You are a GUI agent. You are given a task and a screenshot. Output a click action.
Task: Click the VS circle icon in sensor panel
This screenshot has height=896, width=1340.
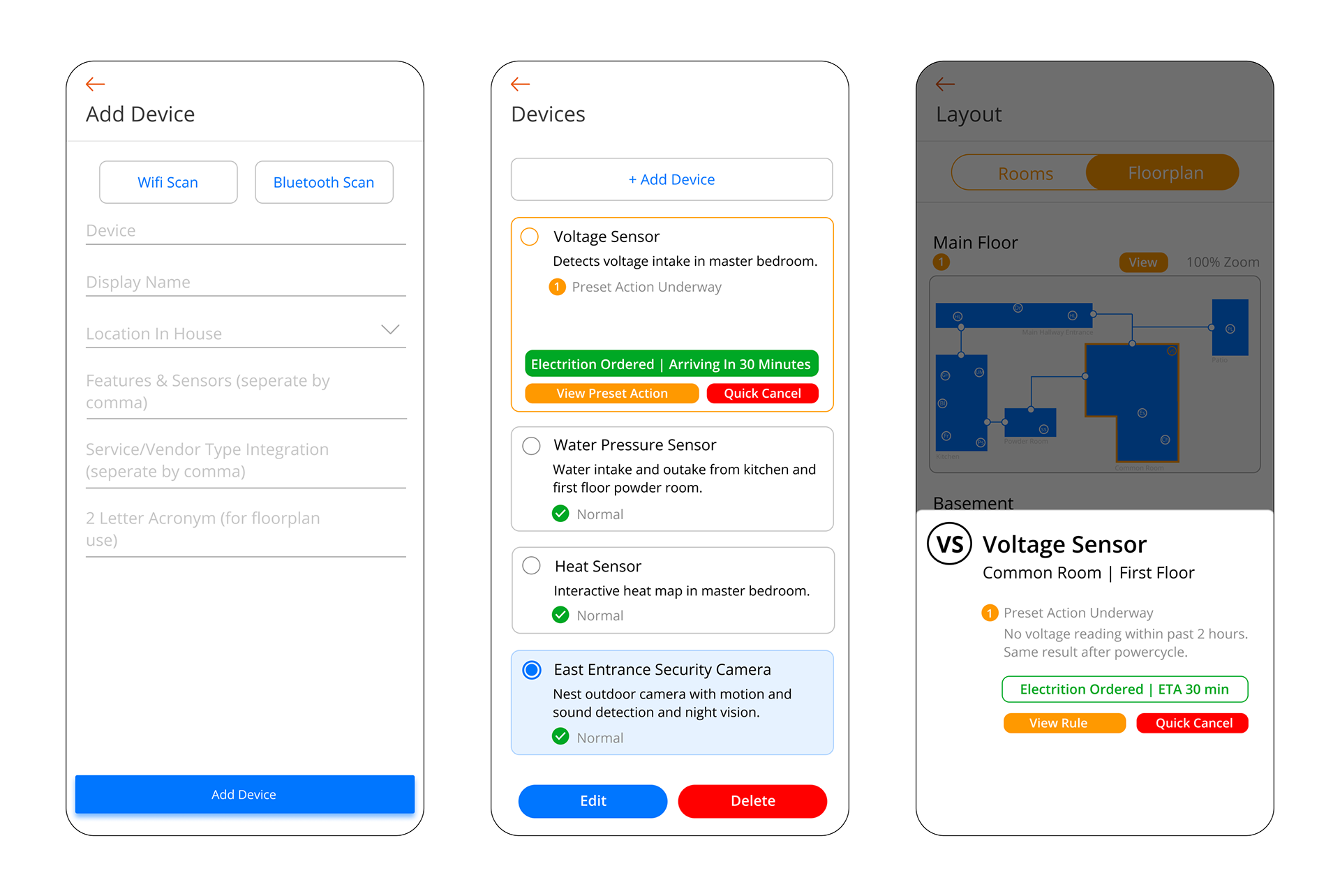949,544
